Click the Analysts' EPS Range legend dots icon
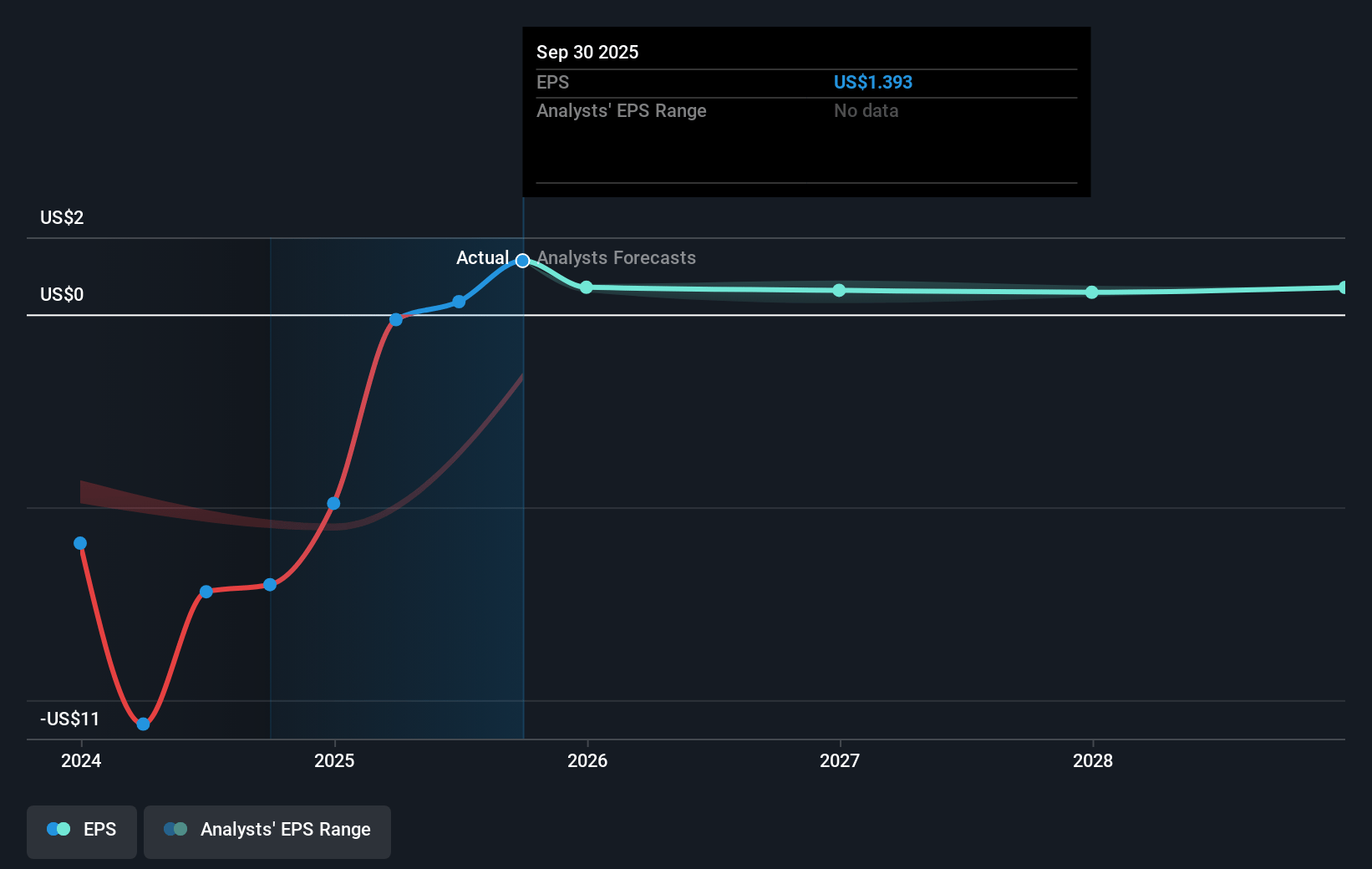The width and height of the screenshot is (1372, 869). (x=175, y=830)
